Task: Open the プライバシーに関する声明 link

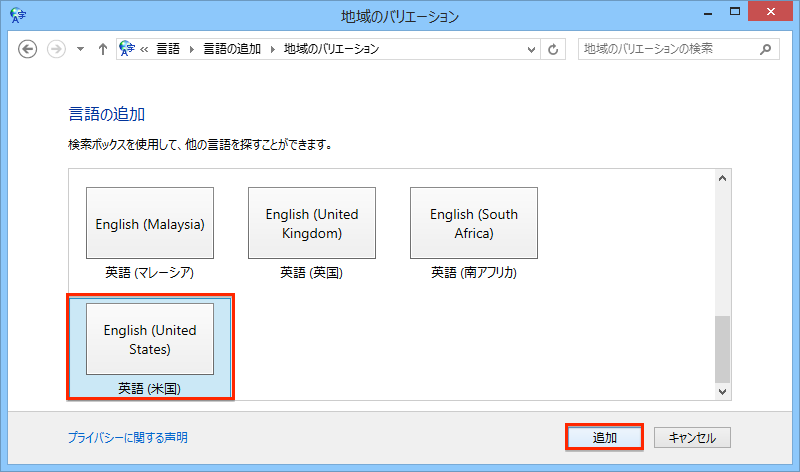Action: click(x=127, y=438)
